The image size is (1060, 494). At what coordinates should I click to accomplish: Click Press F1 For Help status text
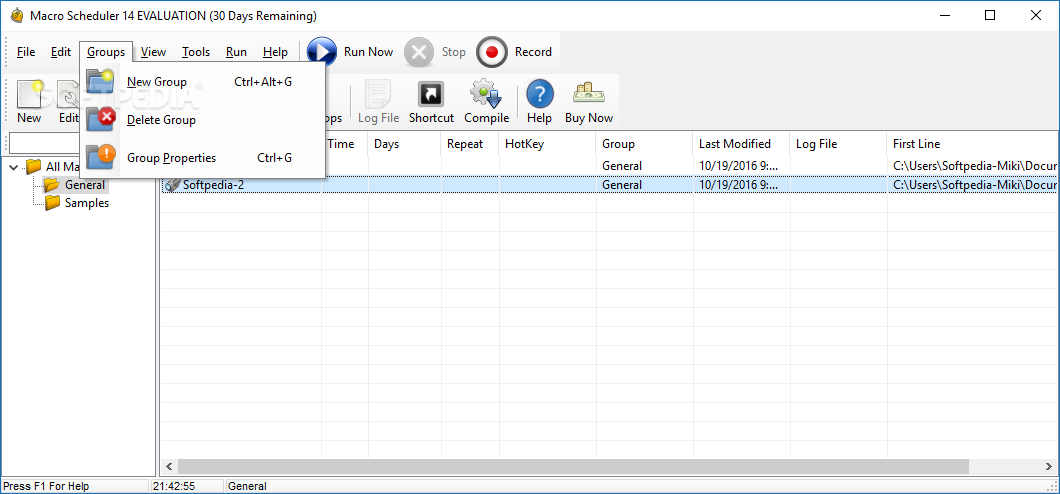click(46, 486)
